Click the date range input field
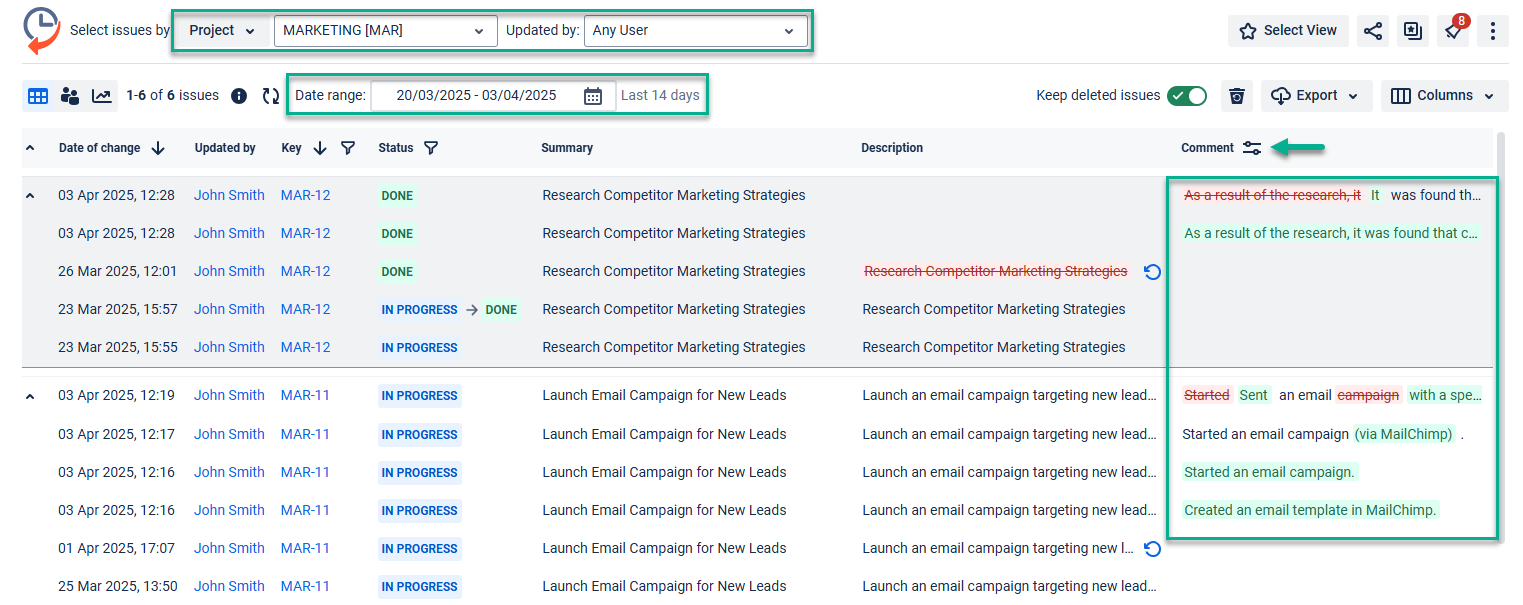This screenshot has width=1523, height=605. (476, 96)
